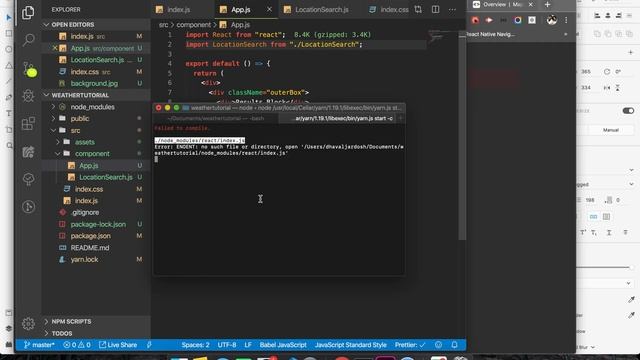Open the Manage gear icon
Image resolution: width=640 pixels, height=360 pixels.
pyautogui.click(x=28, y=324)
